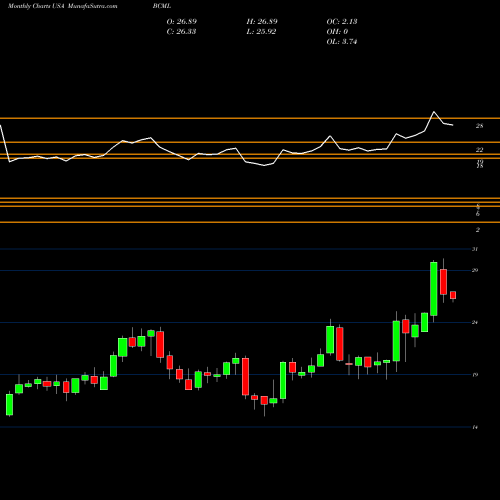Click the 31 price axis label

(x=475, y=249)
